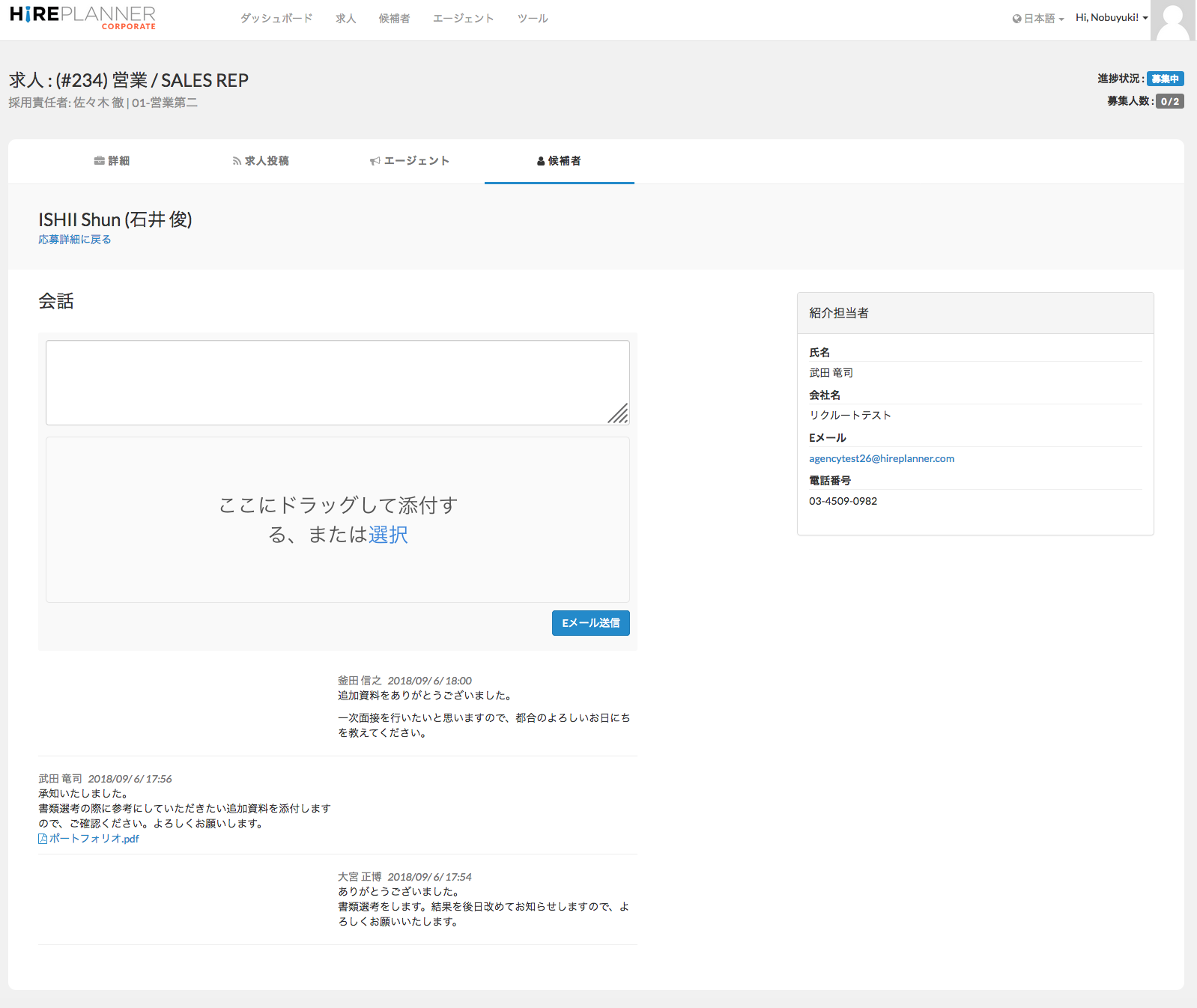Click the agencytest26@hireplanner.com email link
The image size is (1197, 1008).
(881, 458)
